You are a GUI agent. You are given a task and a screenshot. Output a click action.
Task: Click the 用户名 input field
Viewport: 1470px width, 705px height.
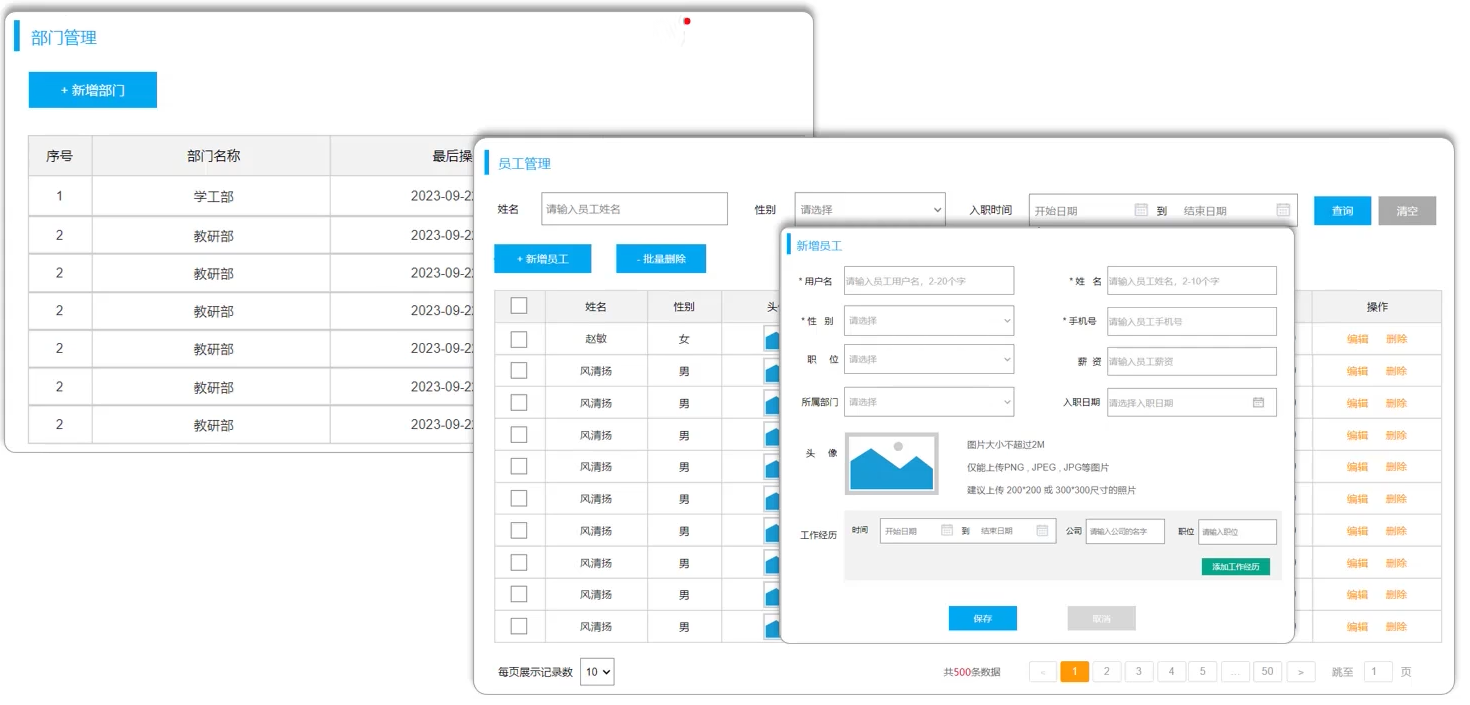tap(928, 281)
